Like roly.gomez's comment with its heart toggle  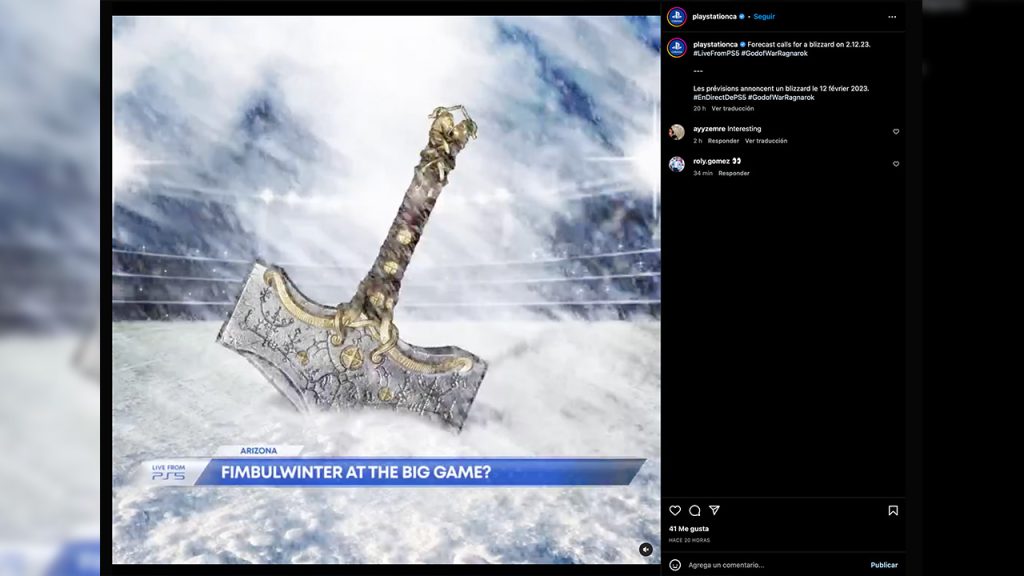[896, 163]
